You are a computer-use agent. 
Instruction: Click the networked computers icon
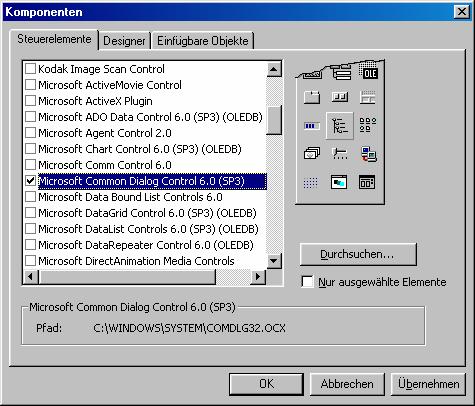(x=368, y=154)
